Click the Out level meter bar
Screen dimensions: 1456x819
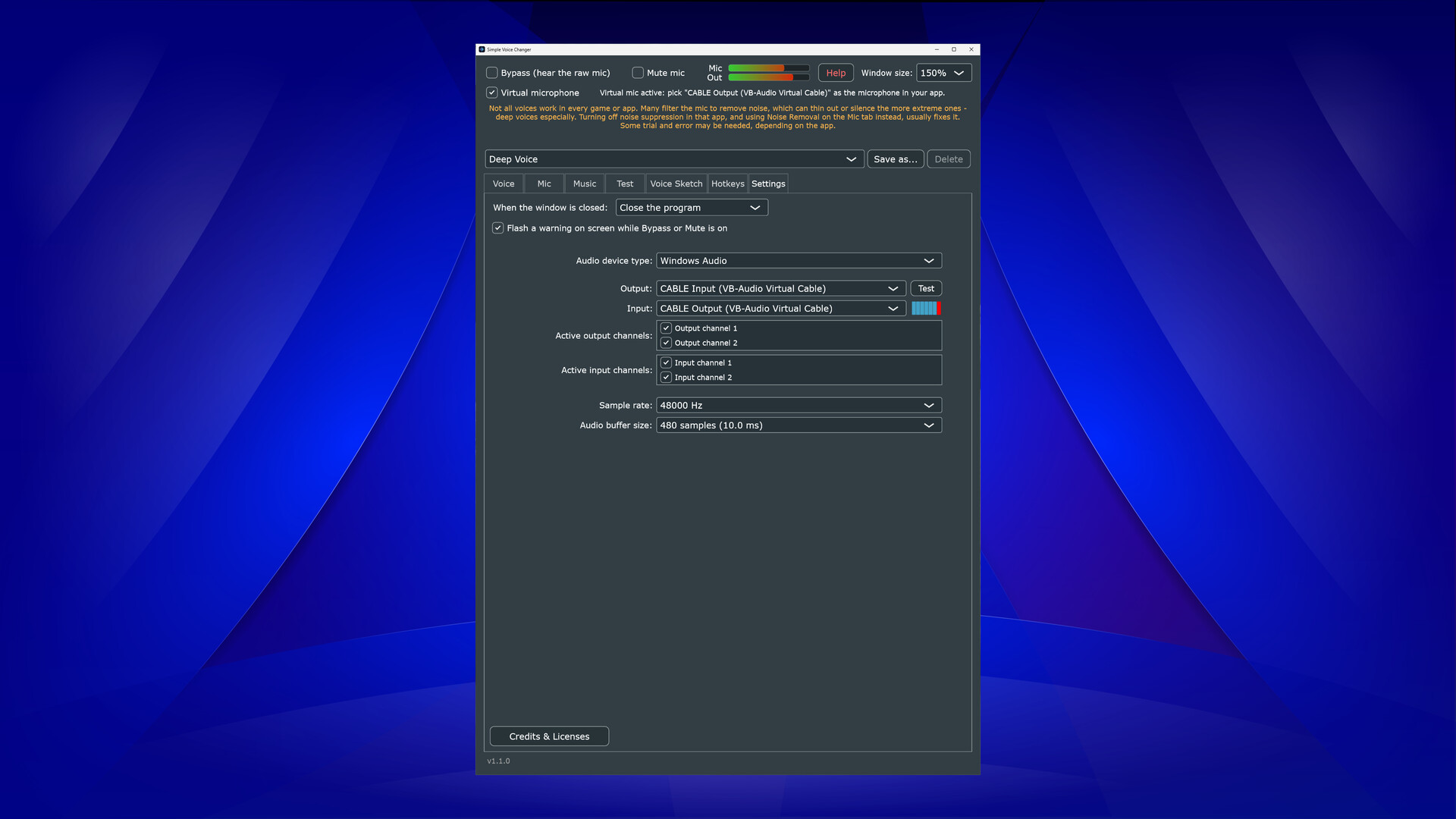tap(768, 77)
